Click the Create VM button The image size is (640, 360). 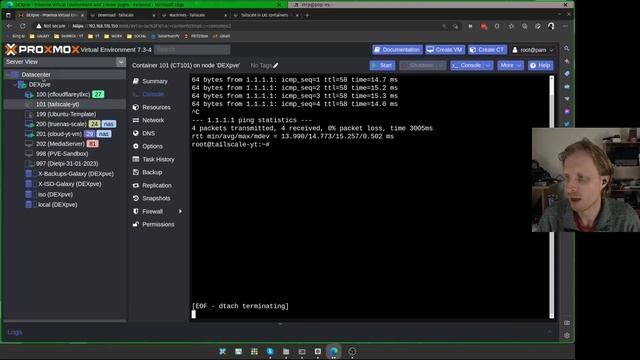[x=444, y=50]
